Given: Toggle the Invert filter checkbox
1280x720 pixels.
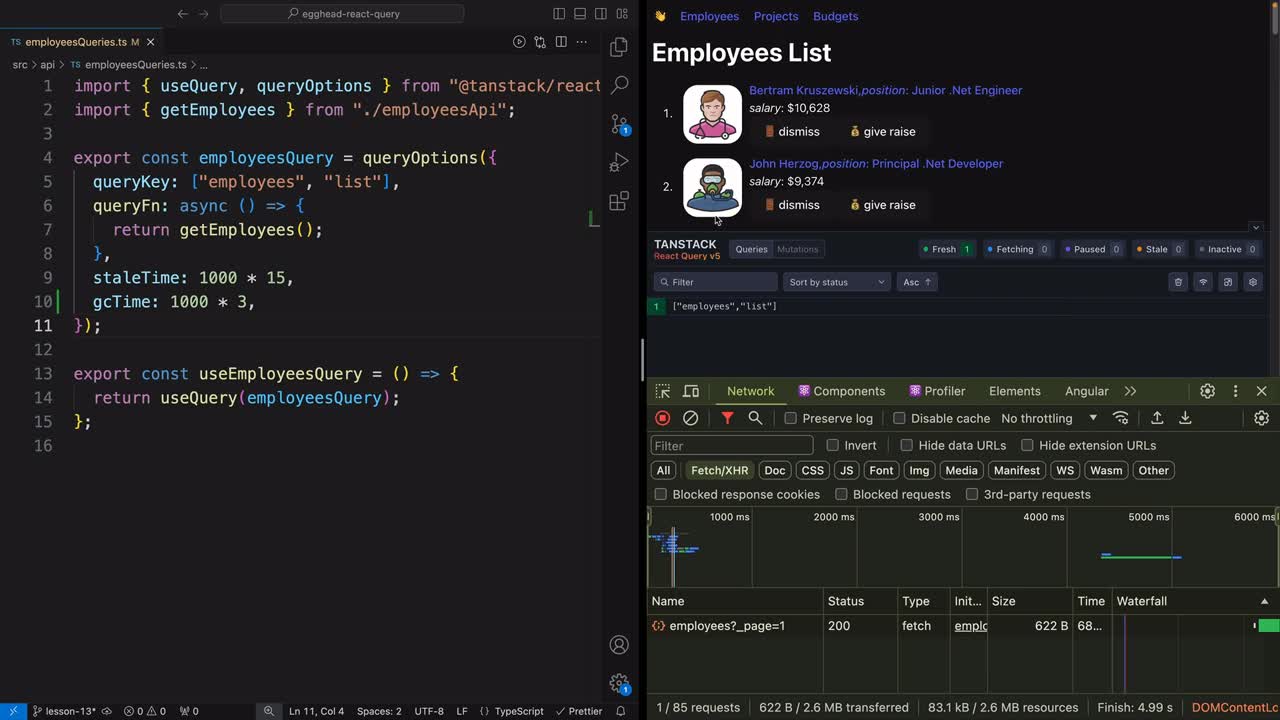Looking at the screenshot, I should pyautogui.click(x=833, y=445).
